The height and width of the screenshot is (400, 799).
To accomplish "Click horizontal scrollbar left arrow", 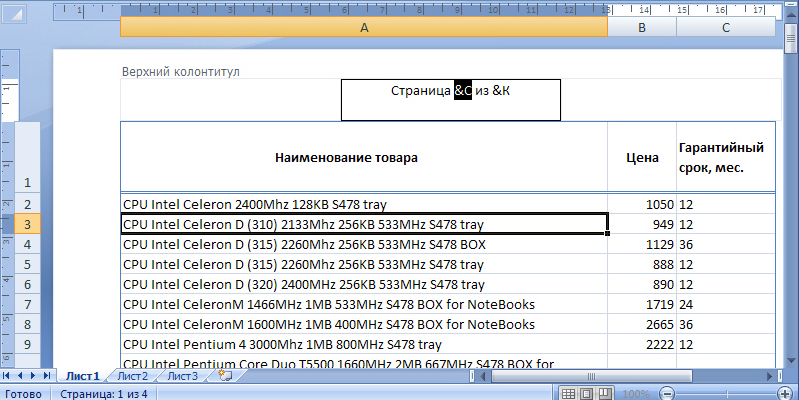I will [x=483, y=377].
